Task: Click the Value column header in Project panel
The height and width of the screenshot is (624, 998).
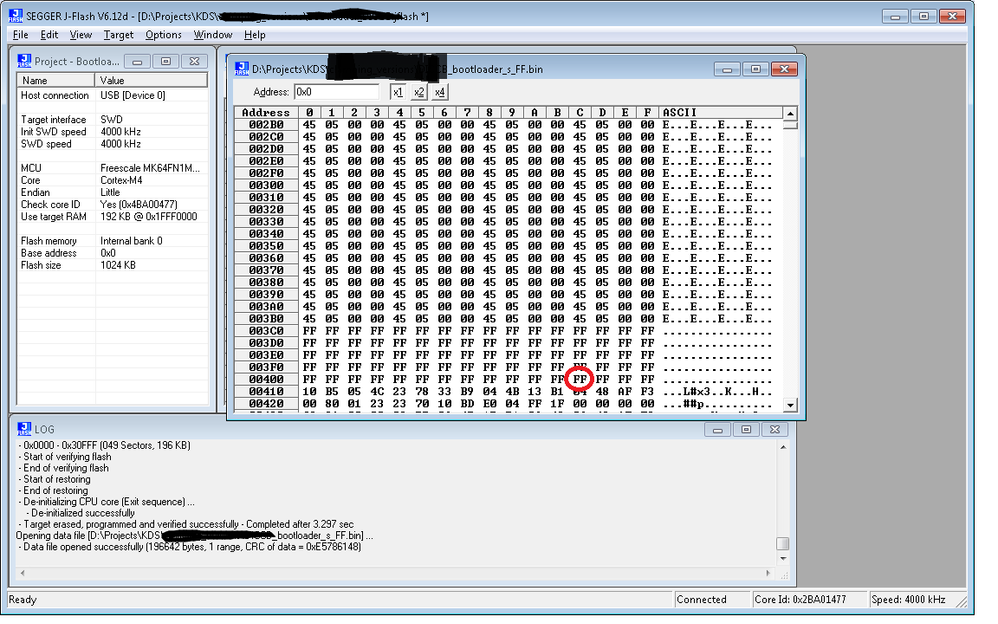Action: pyautogui.click(x=151, y=80)
